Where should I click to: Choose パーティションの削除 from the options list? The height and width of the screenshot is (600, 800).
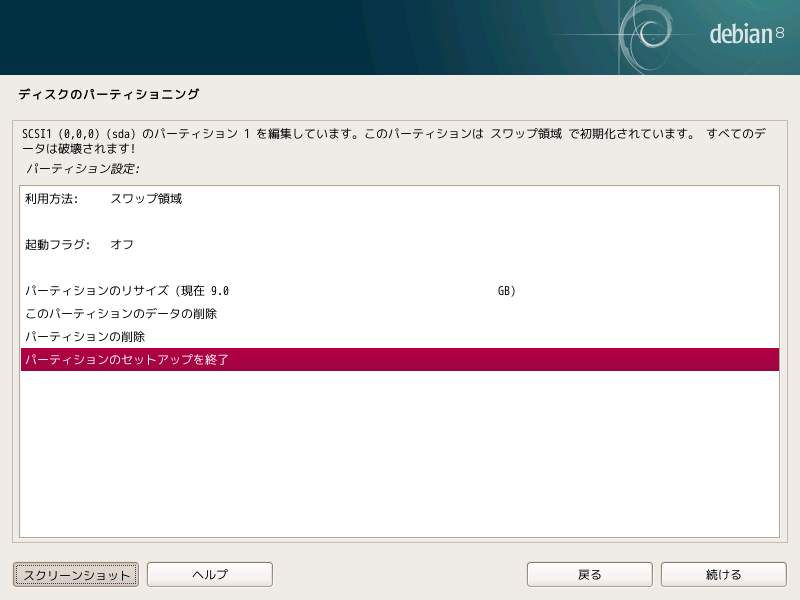point(85,337)
